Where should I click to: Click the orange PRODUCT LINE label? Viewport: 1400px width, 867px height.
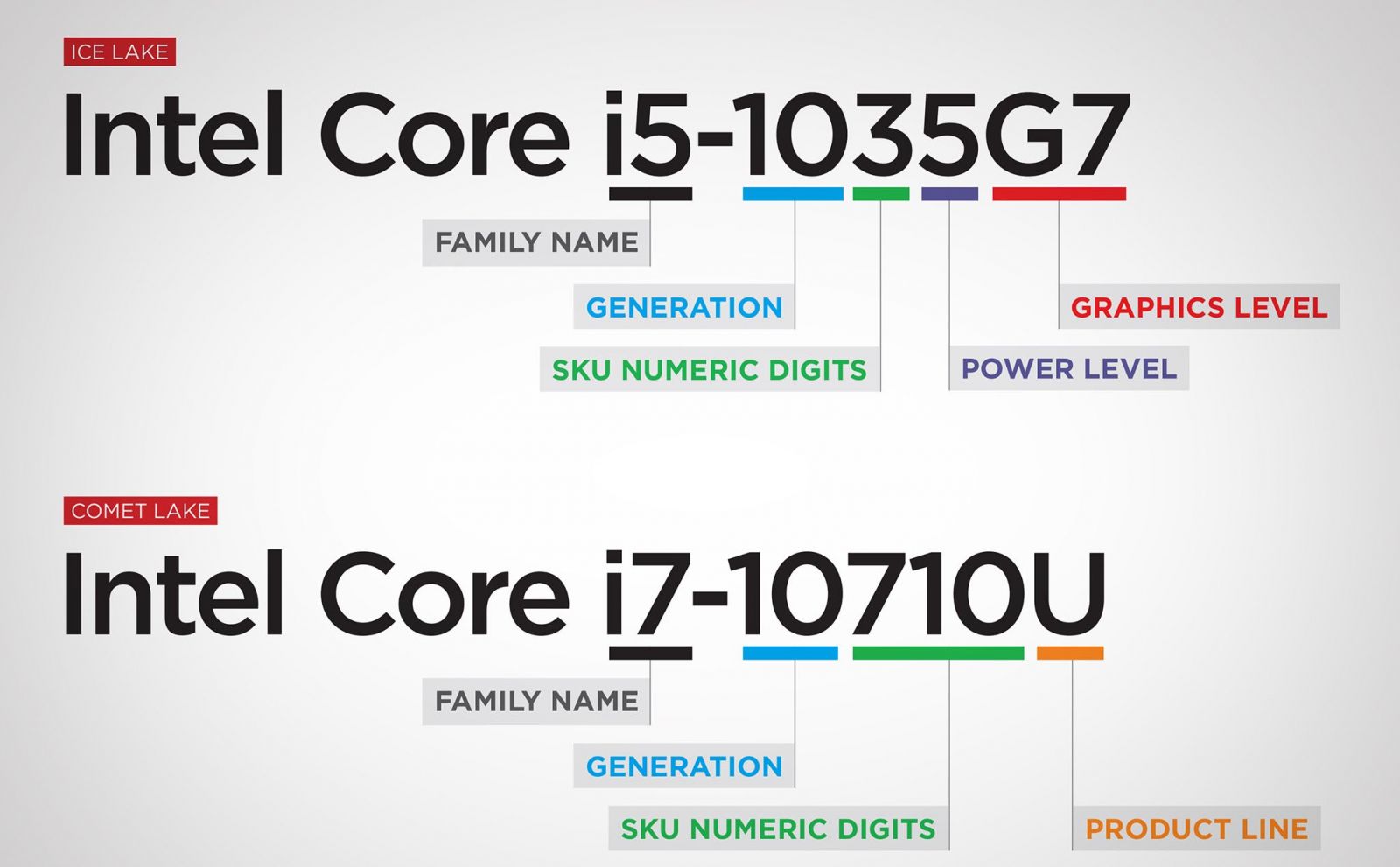(x=1196, y=829)
